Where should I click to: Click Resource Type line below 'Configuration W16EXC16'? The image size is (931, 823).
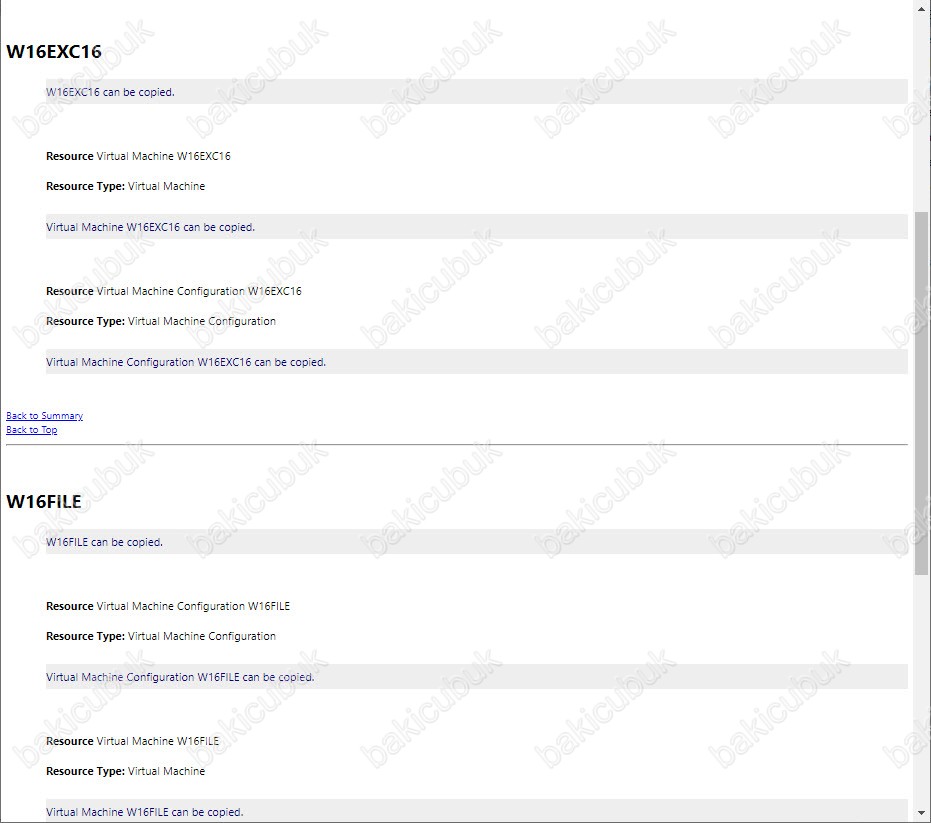161,321
